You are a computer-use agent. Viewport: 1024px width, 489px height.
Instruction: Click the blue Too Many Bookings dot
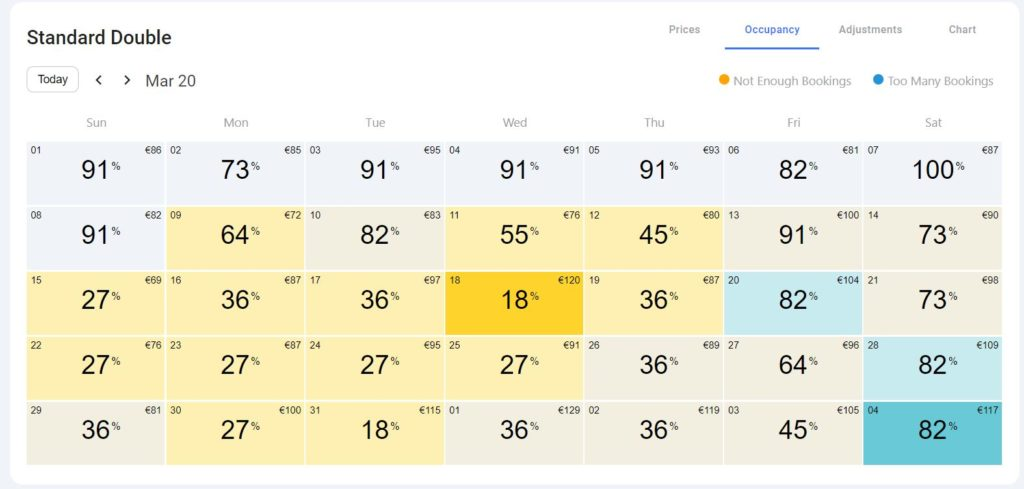pyautogui.click(x=878, y=80)
